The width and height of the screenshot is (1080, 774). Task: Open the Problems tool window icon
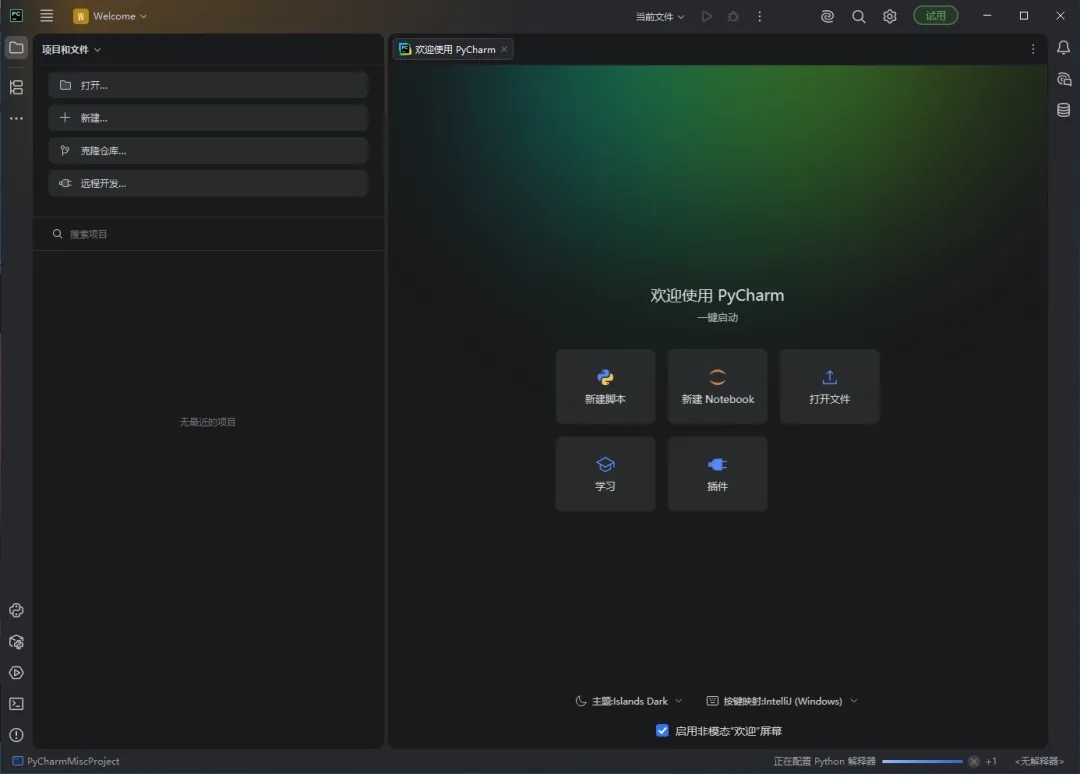17,735
